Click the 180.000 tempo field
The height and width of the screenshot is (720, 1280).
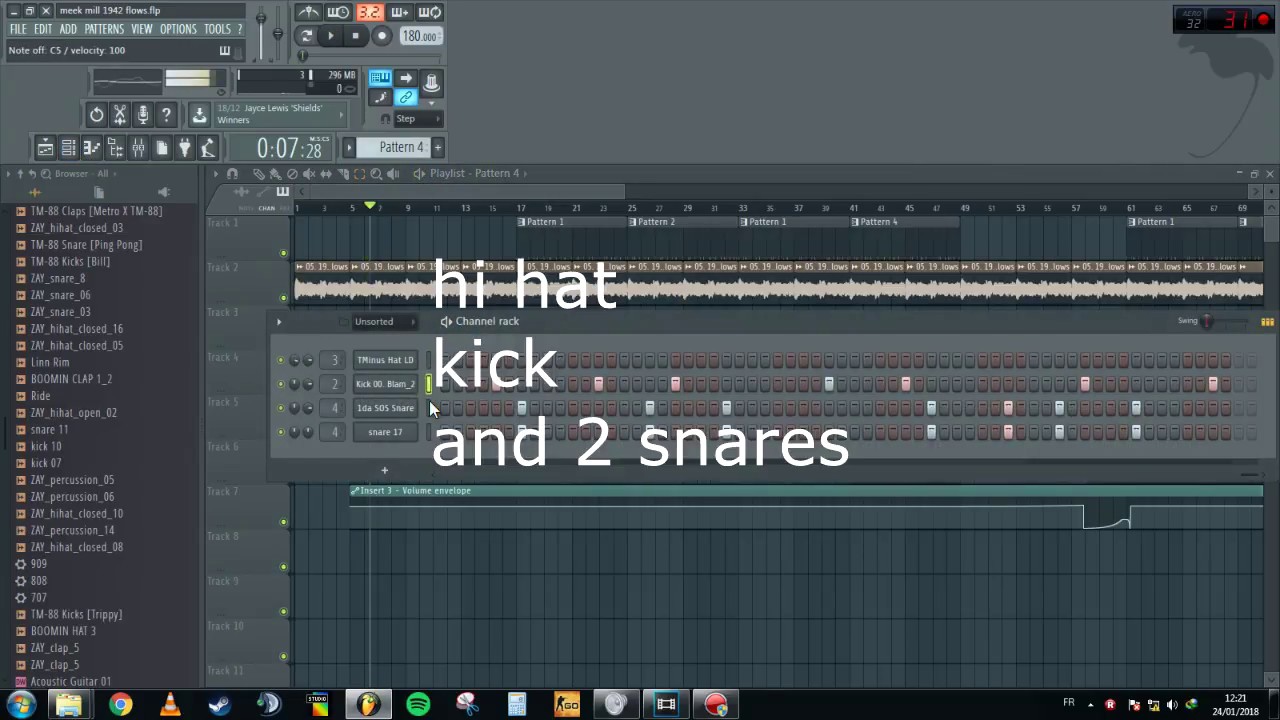pos(420,36)
